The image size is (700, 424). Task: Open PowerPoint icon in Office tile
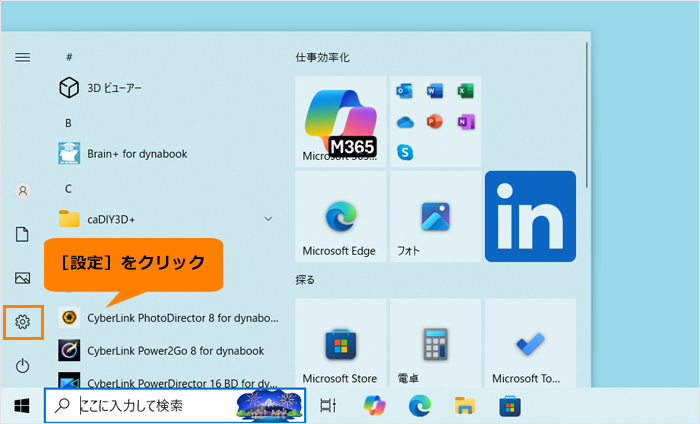pyautogui.click(x=435, y=121)
